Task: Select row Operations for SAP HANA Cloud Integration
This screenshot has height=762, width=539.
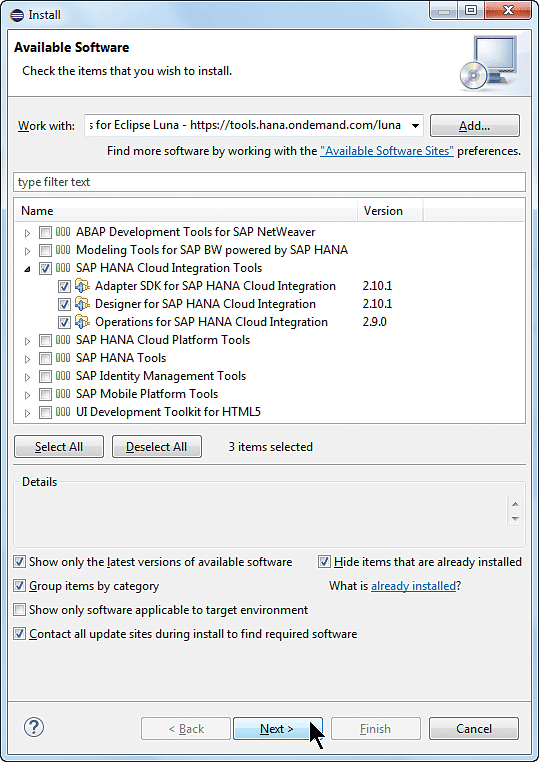Action: (211, 322)
